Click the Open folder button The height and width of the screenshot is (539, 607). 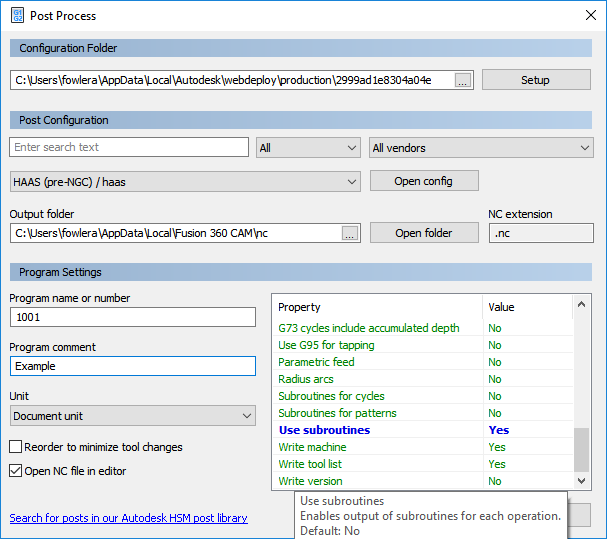(x=424, y=233)
